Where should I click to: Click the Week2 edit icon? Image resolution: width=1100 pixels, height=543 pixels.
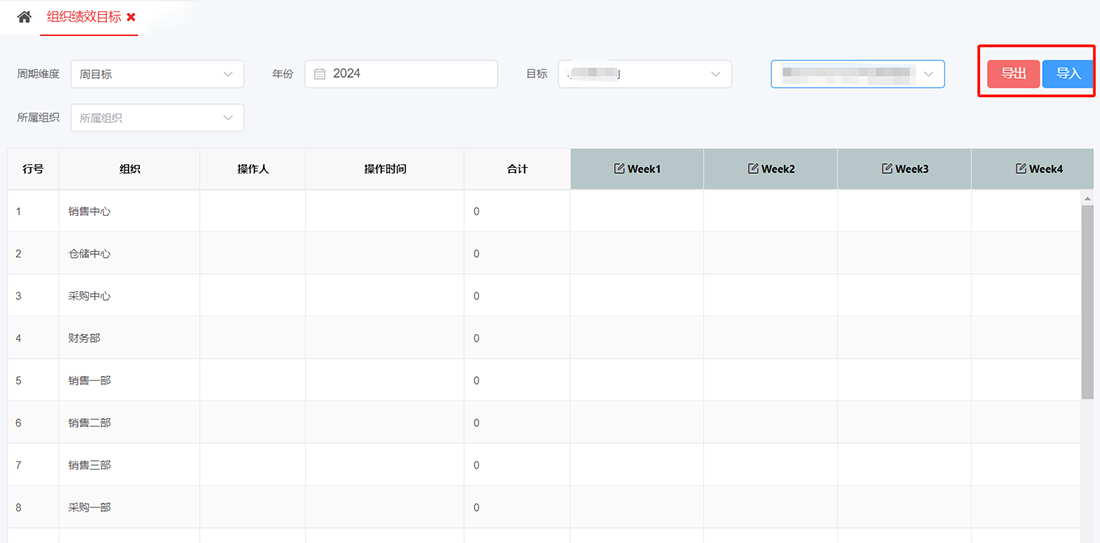click(753, 169)
